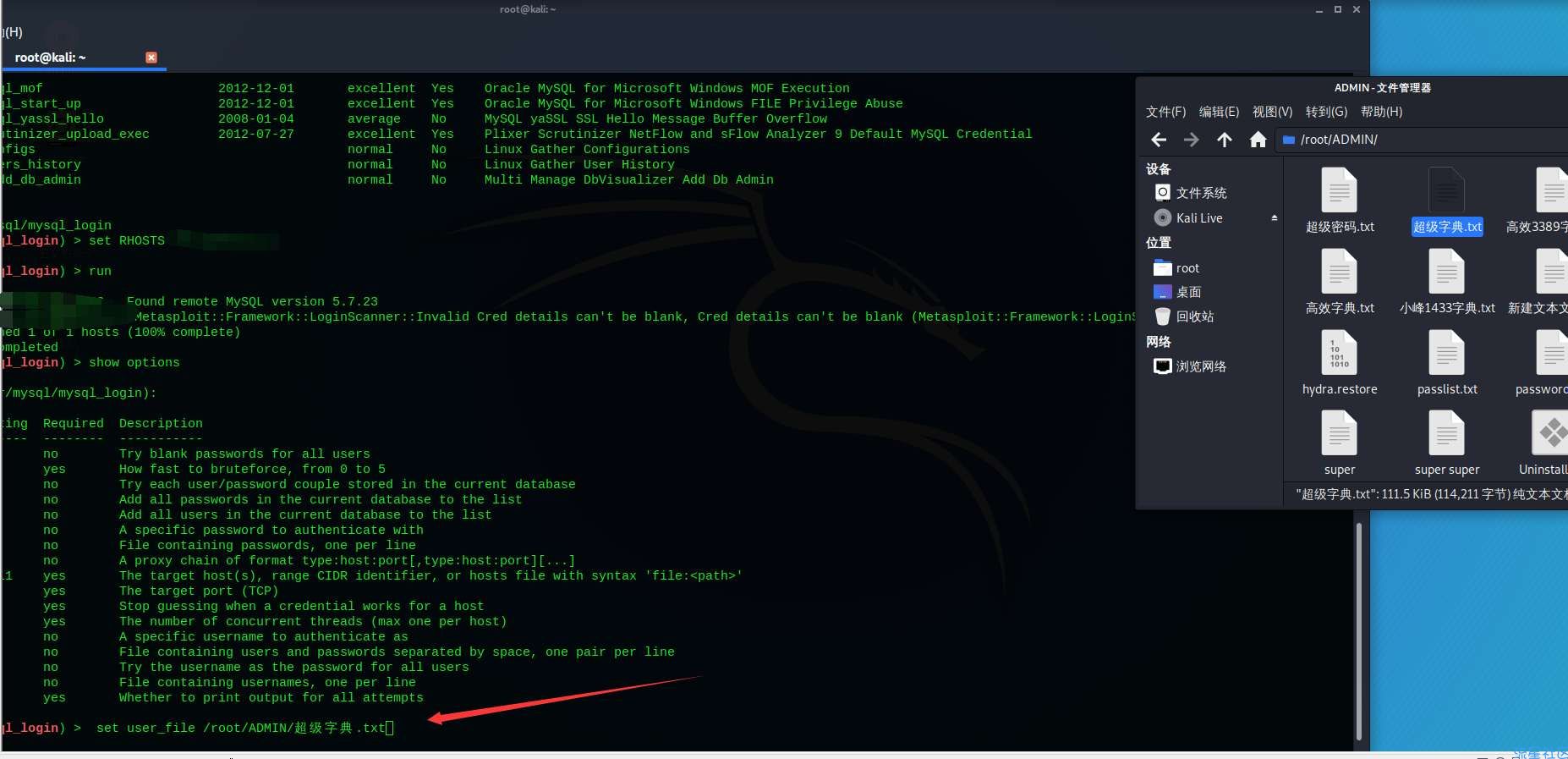Click 设备 sidebar section header

click(1158, 169)
